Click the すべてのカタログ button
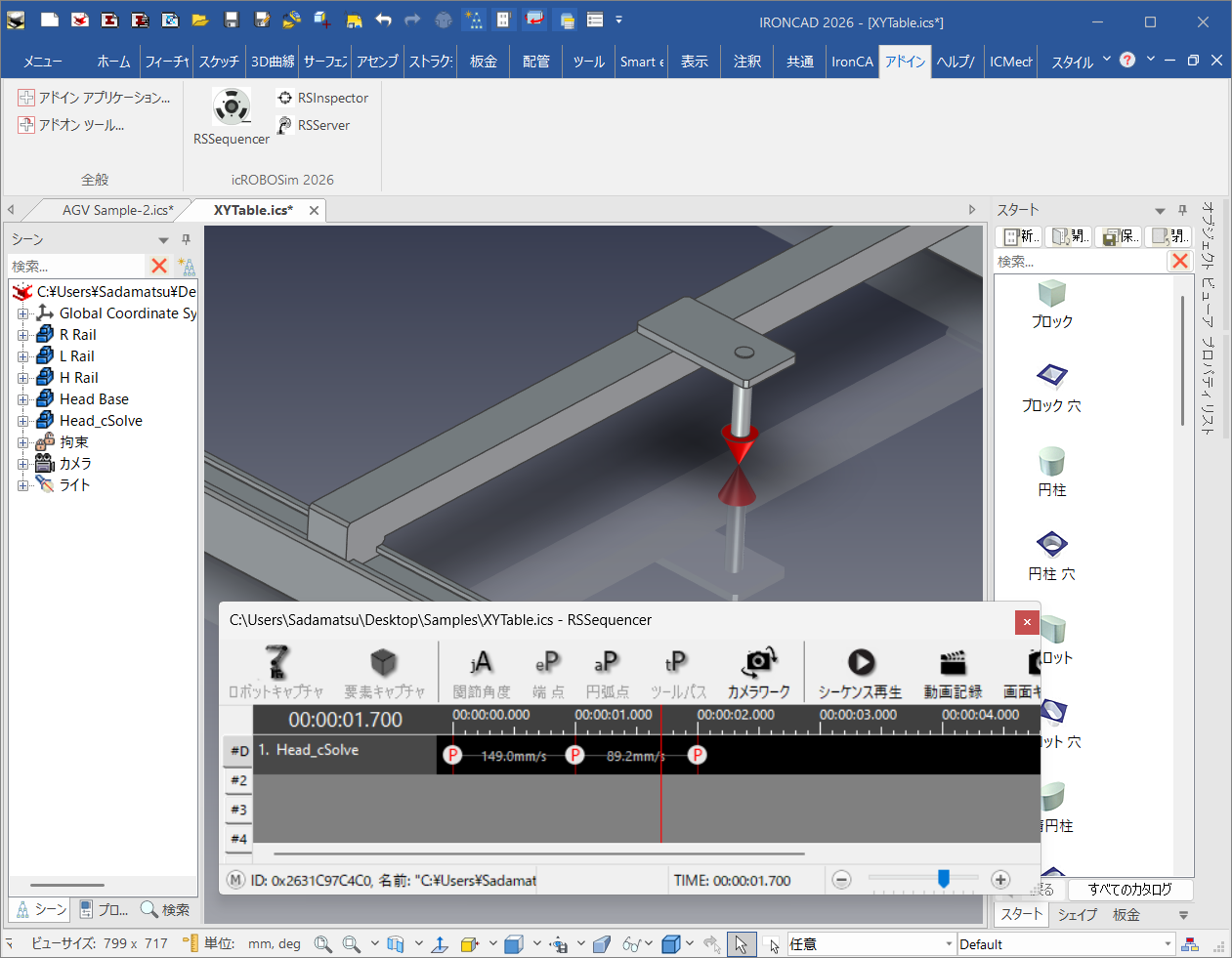This screenshot has height=958, width=1232. pos(1129,890)
